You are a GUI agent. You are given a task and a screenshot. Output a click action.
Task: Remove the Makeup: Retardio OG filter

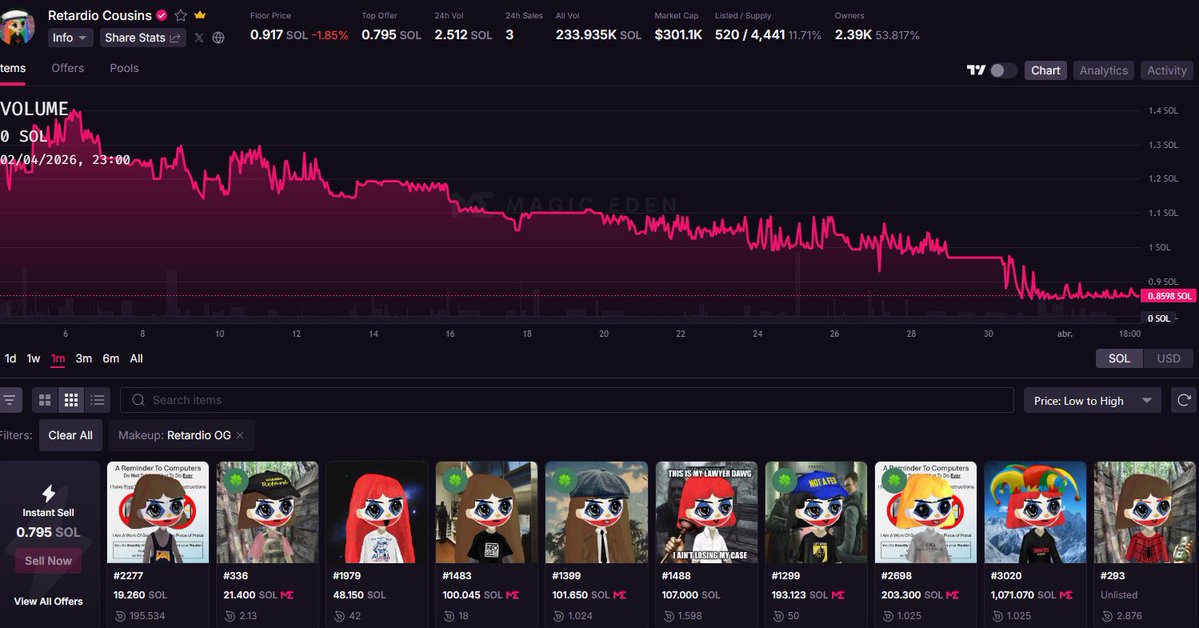point(240,435)
